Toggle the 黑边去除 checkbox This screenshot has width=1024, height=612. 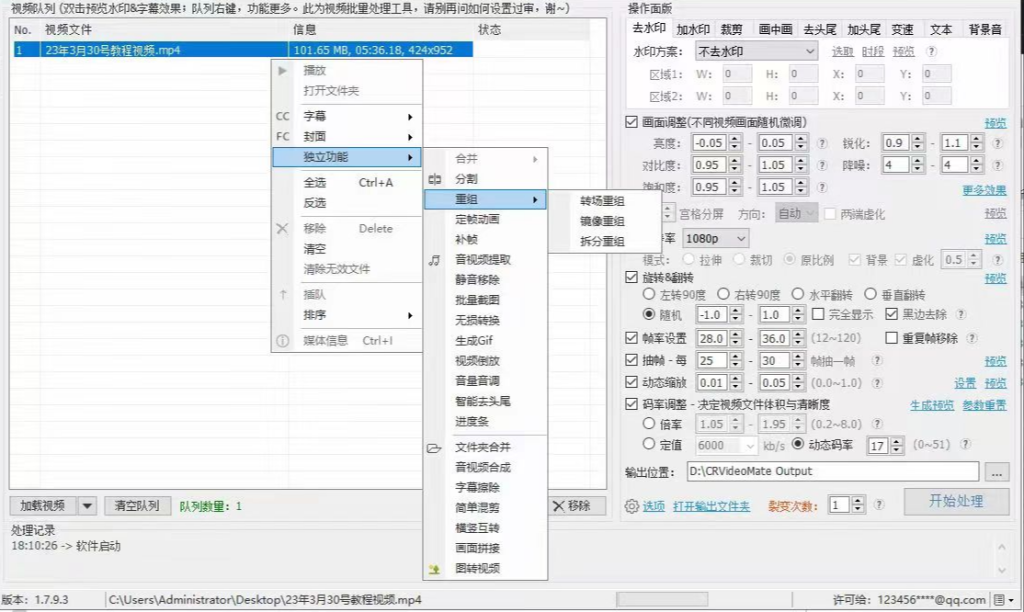click(891, 314)
